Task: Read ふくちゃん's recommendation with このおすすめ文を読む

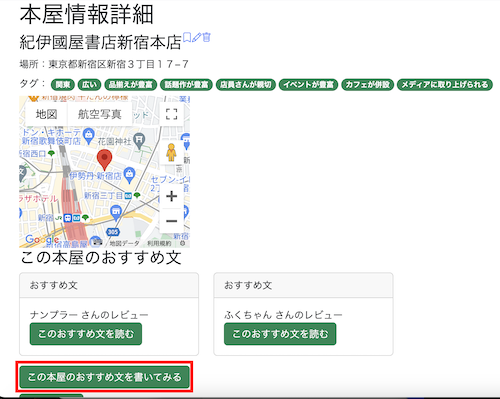Action: pos(280,334)
